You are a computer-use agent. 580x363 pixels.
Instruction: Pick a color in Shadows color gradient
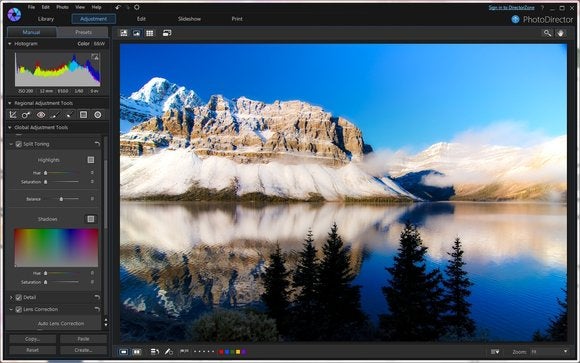(56, 248)
